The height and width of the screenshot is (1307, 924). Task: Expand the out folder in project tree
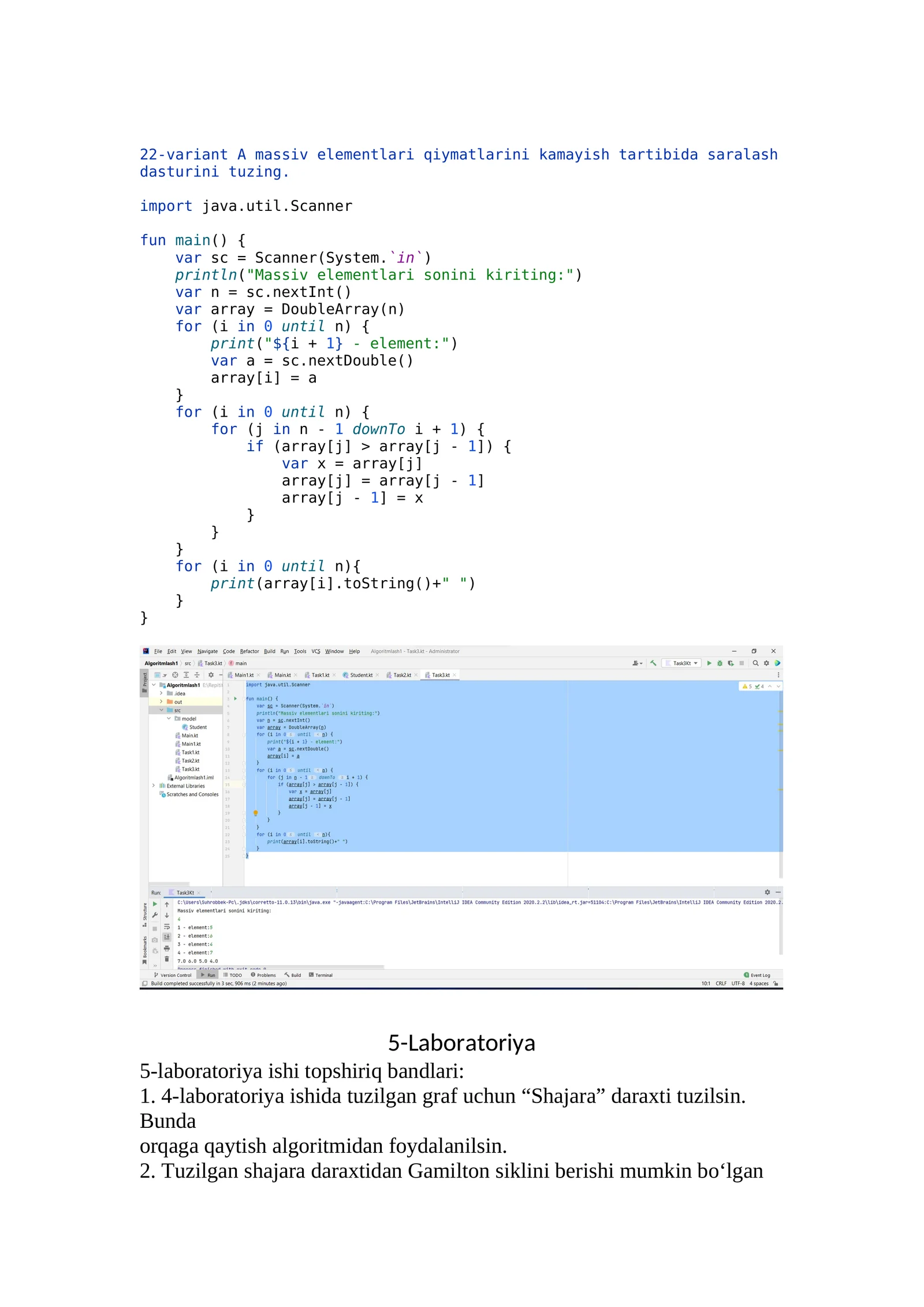(x=161, y=702)
